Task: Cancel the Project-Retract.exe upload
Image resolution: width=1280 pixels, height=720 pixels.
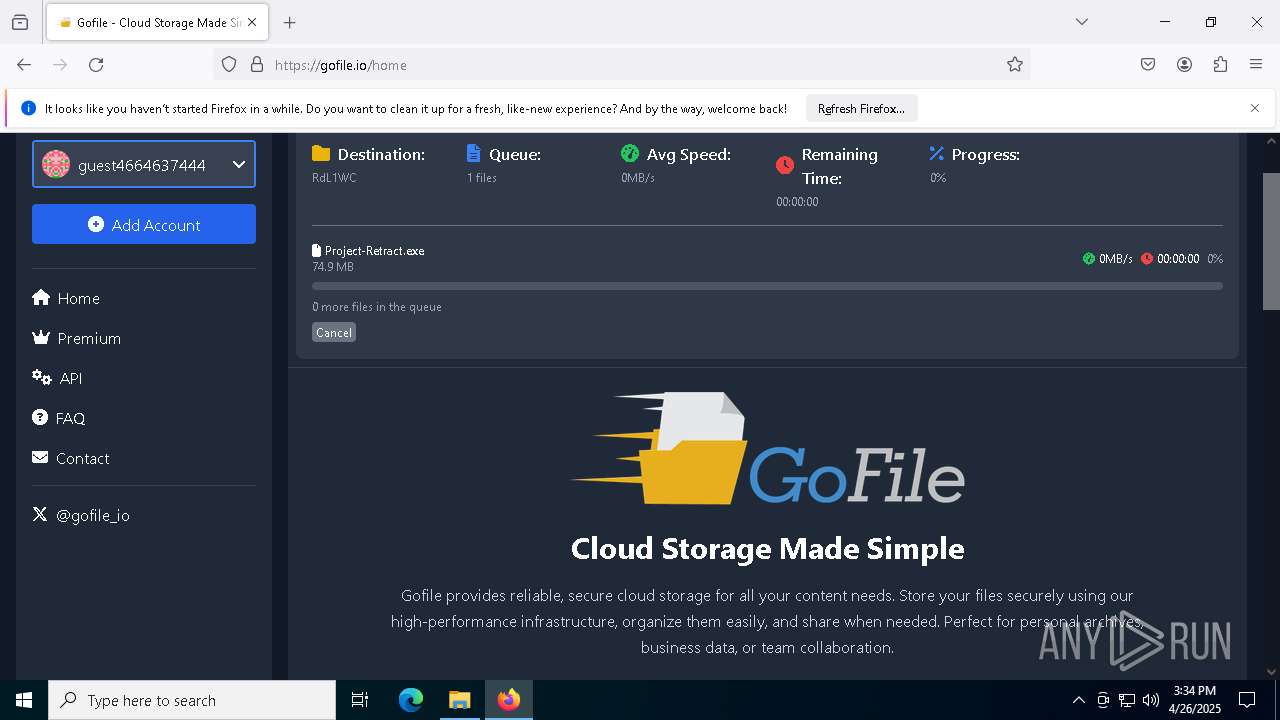Action: [334, 333]
